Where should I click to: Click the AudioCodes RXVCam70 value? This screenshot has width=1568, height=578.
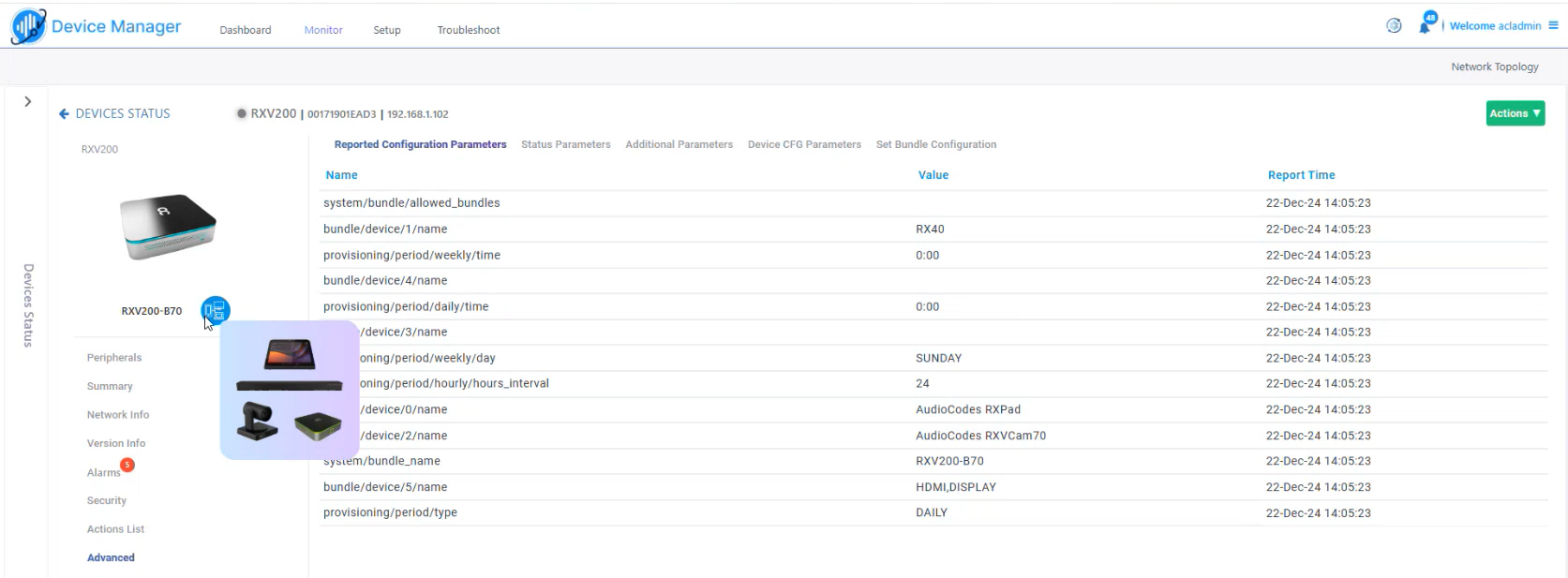(x=980, y=436)
